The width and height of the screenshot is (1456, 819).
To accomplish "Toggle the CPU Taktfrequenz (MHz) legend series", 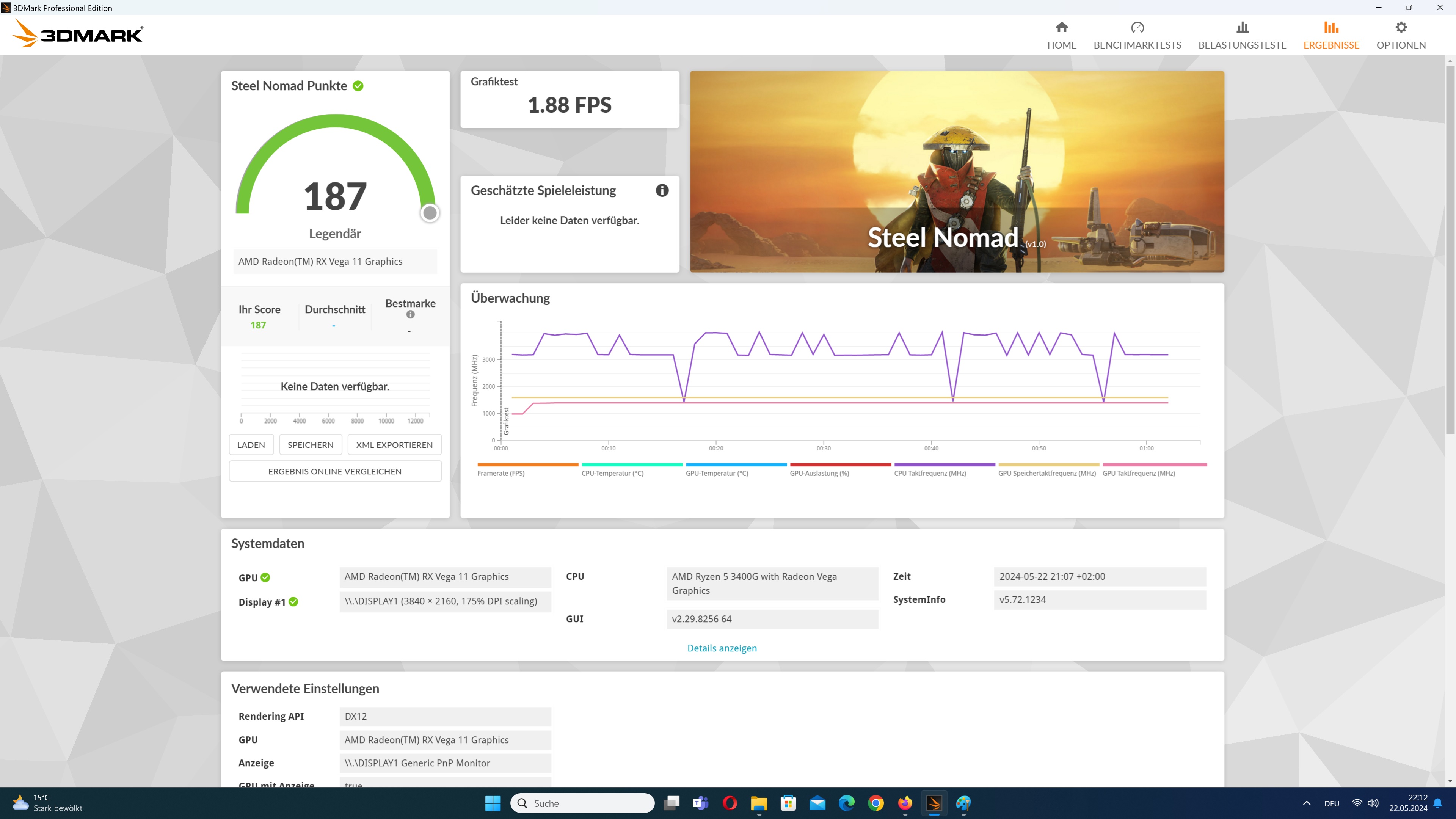I will [930, 473].
